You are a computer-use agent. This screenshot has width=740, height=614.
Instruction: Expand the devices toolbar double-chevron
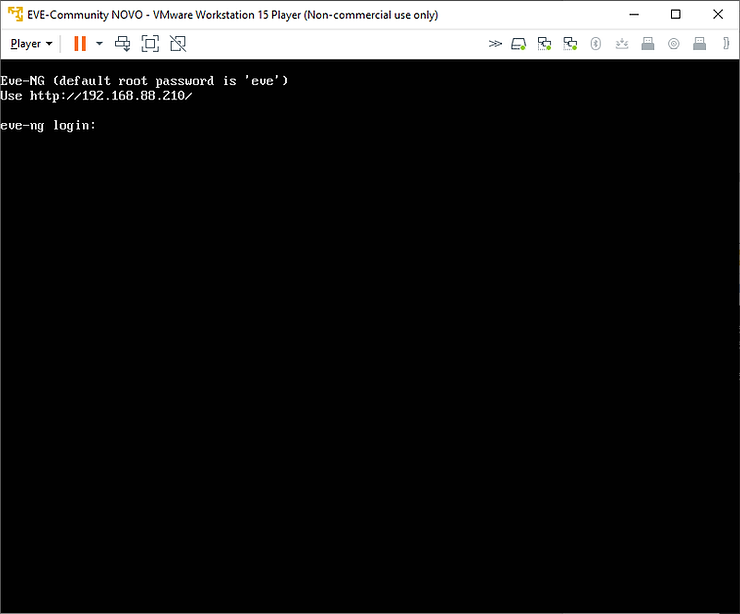click(495, 44)
